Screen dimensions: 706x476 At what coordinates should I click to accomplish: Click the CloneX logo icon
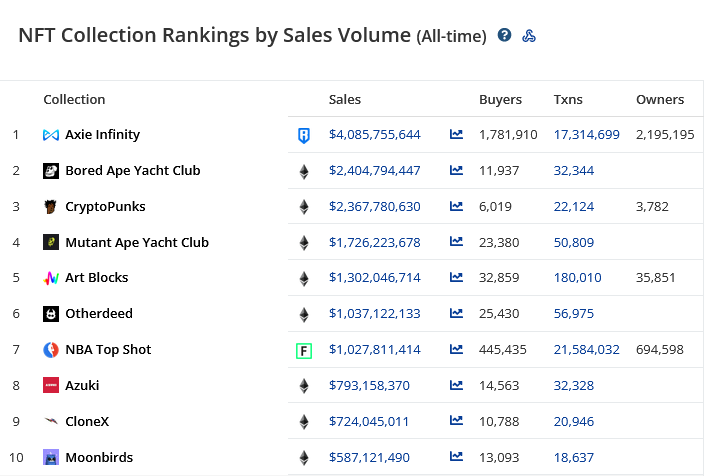[51, 422]
